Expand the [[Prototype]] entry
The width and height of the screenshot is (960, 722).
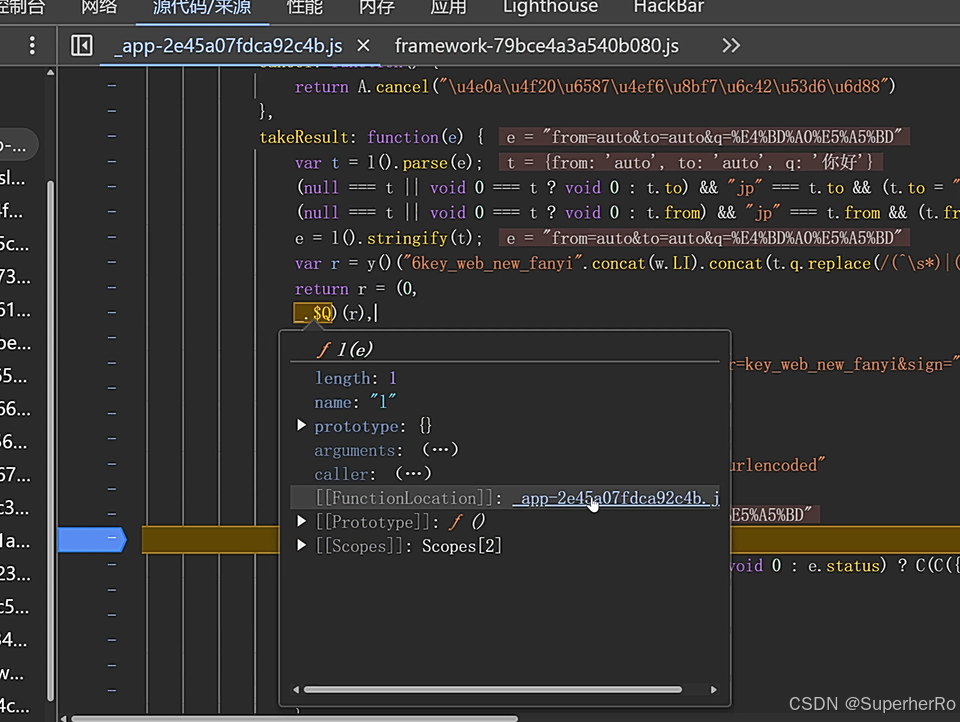301,521
